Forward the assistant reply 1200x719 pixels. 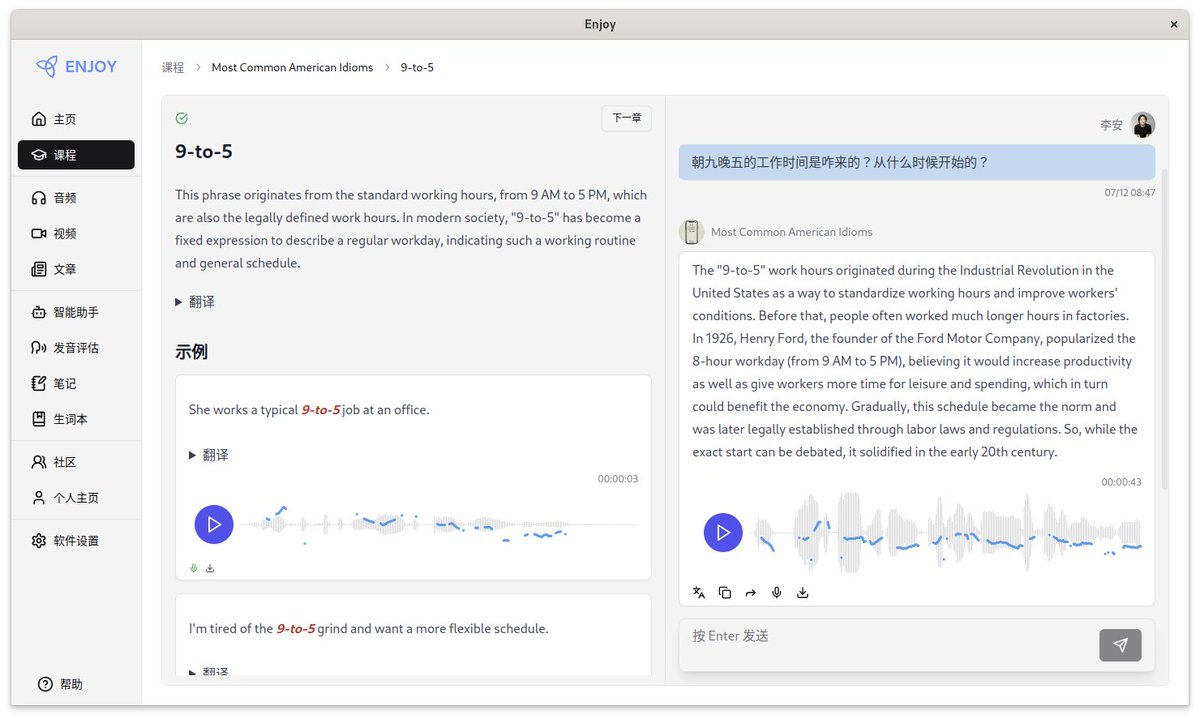[x=751, y=593]
